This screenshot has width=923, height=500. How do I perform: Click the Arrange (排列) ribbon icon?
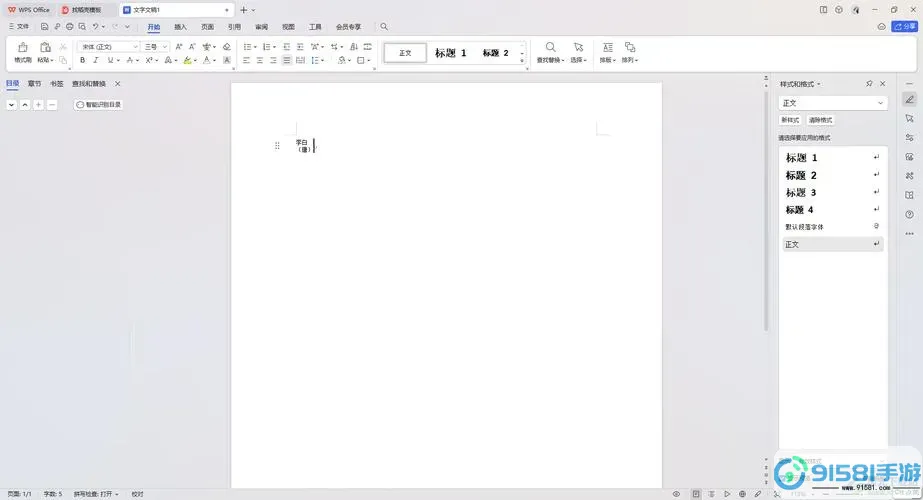(x=630, y=48)
